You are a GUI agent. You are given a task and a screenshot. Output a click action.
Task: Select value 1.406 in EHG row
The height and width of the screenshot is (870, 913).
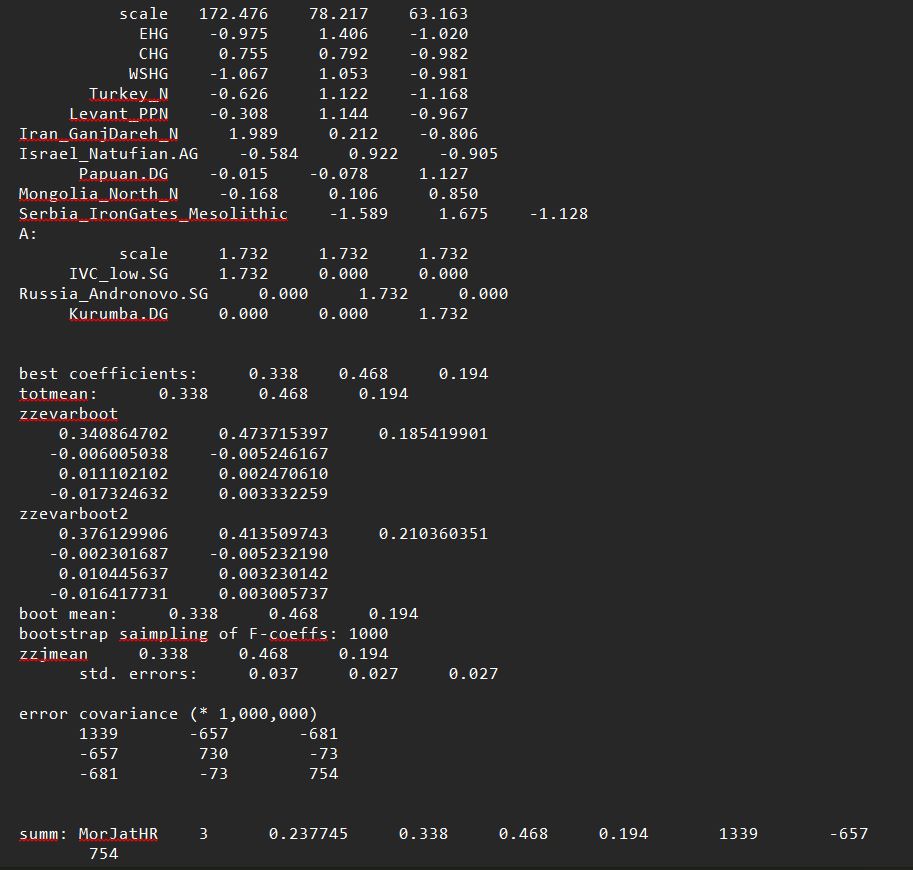click(344, 34)
